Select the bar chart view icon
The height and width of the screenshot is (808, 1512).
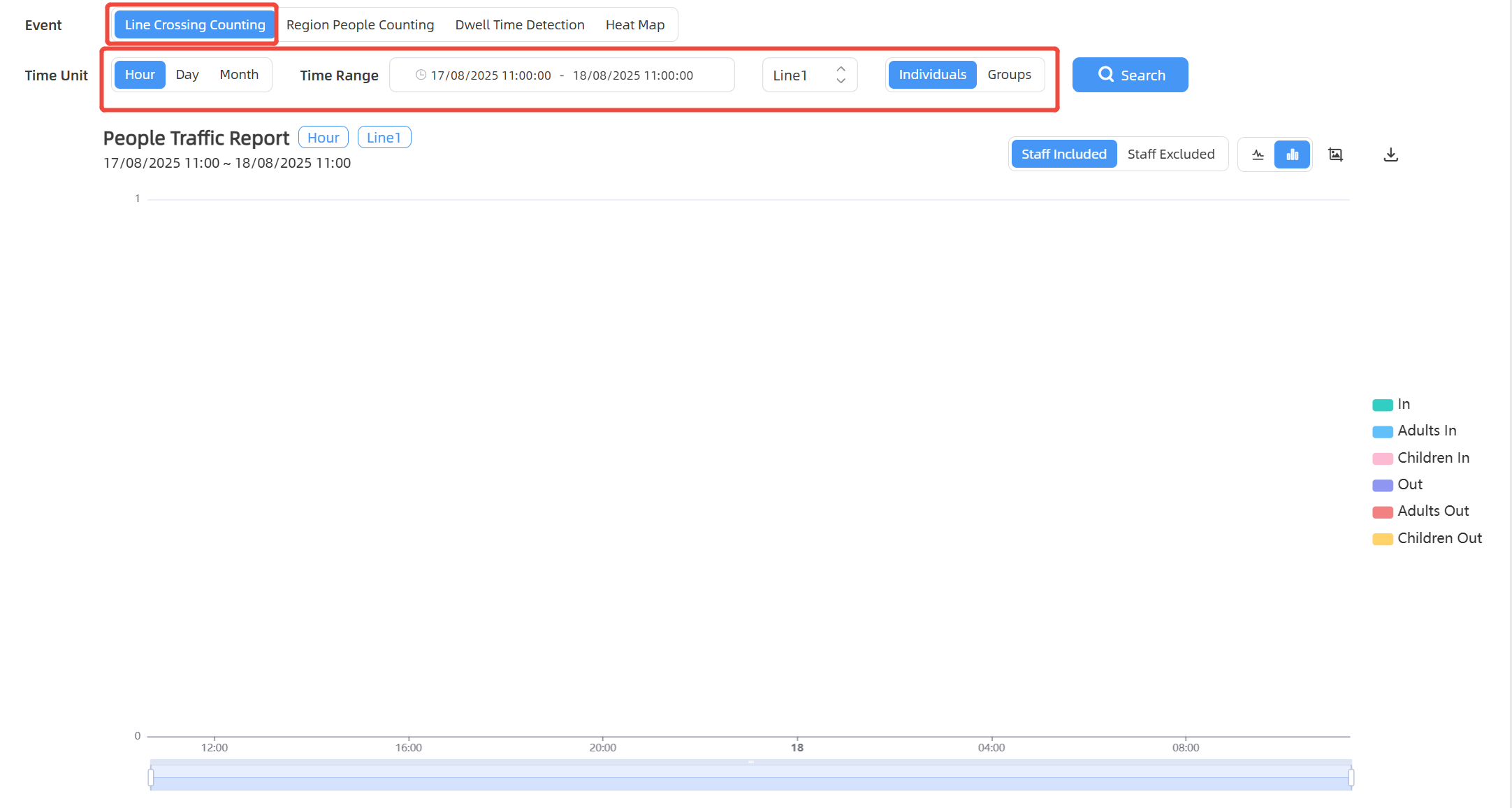point(1292,154)
